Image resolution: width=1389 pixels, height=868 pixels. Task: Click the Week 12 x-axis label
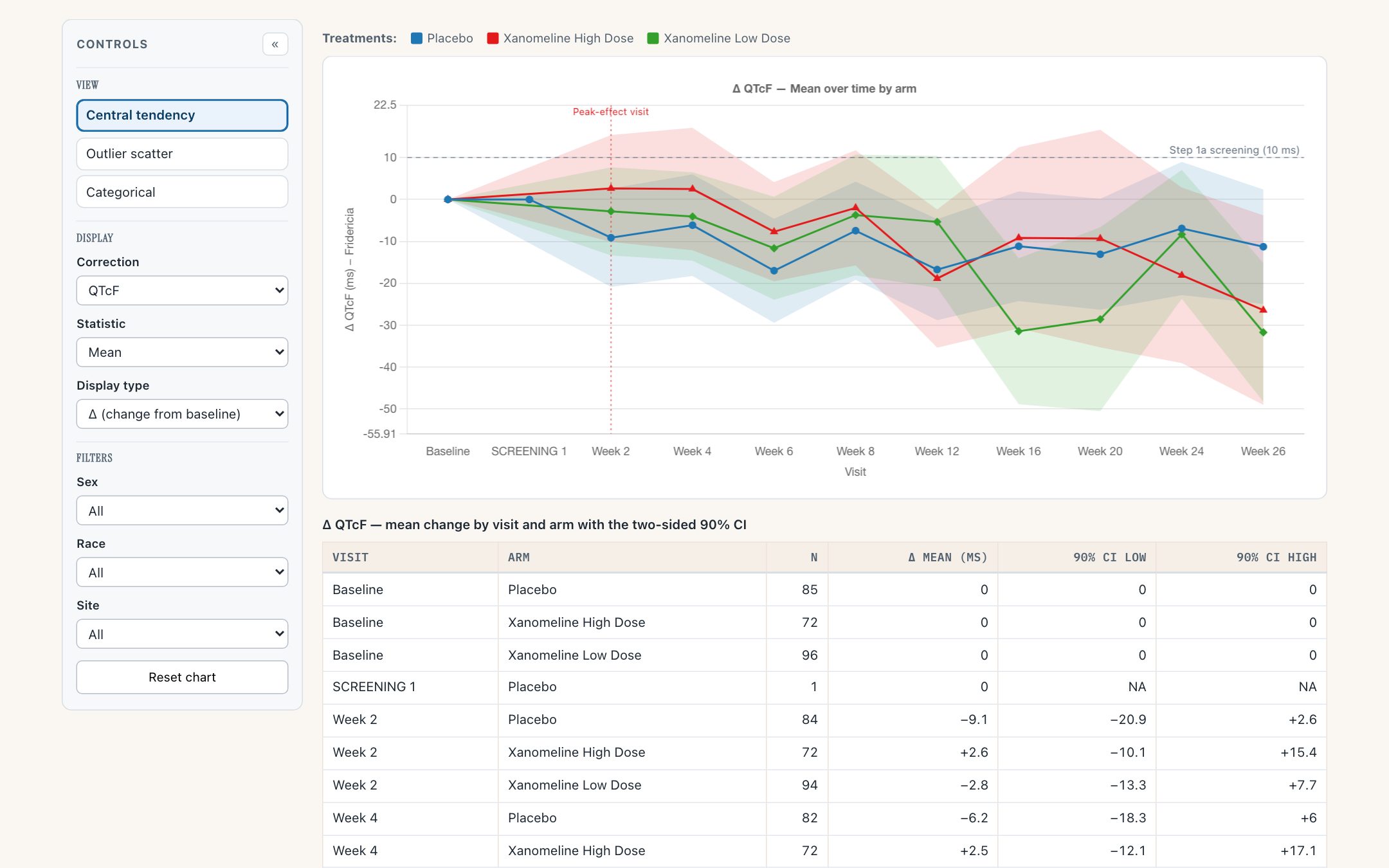point(937,451)
